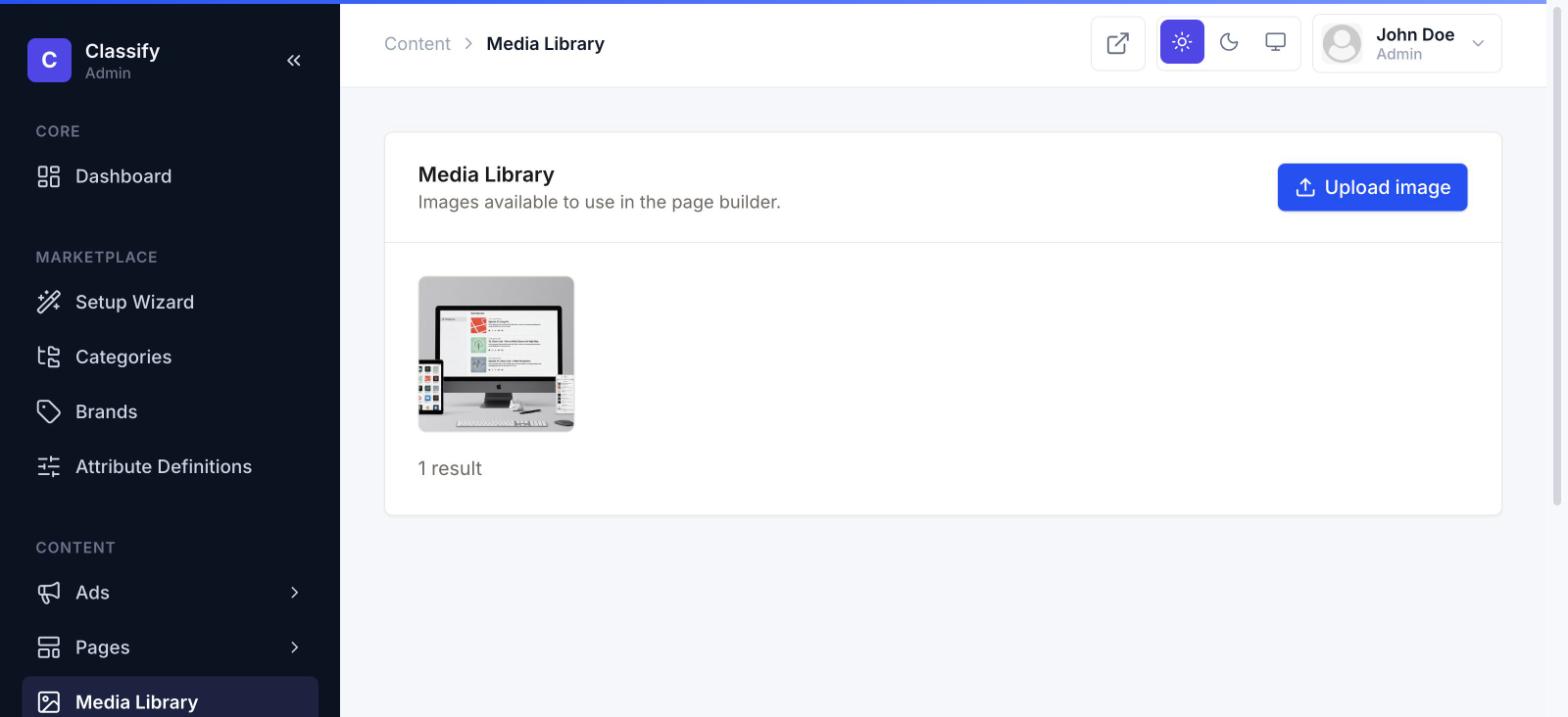Click the Attribute Definitions sliders icon
The width and height of the screenshot is (1568, 717).
point(49,467)
